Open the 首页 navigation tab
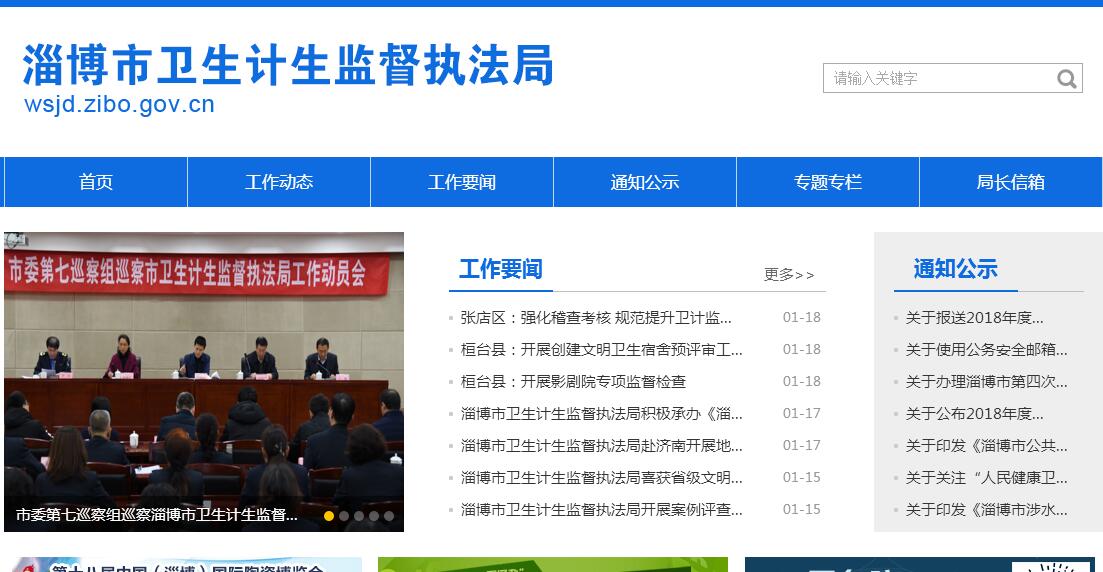 point(96,182)
